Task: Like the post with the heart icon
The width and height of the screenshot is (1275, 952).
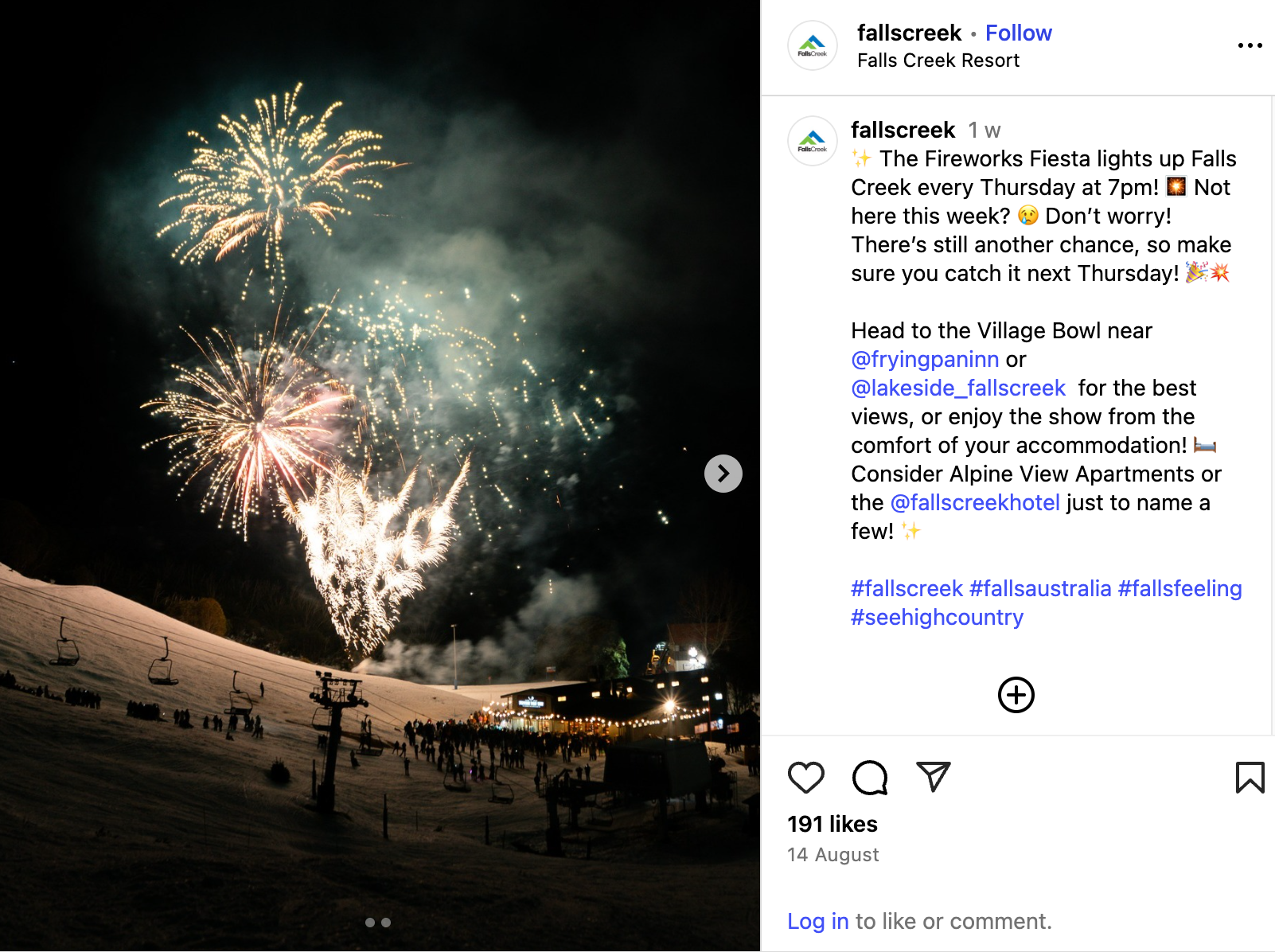Action: pos(805,778)
